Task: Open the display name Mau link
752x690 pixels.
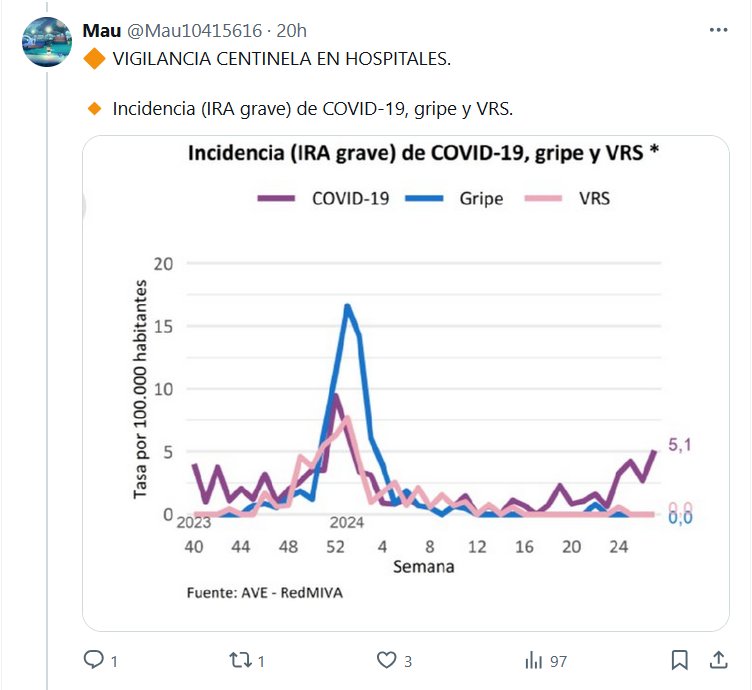Action: tap(102, 31)
